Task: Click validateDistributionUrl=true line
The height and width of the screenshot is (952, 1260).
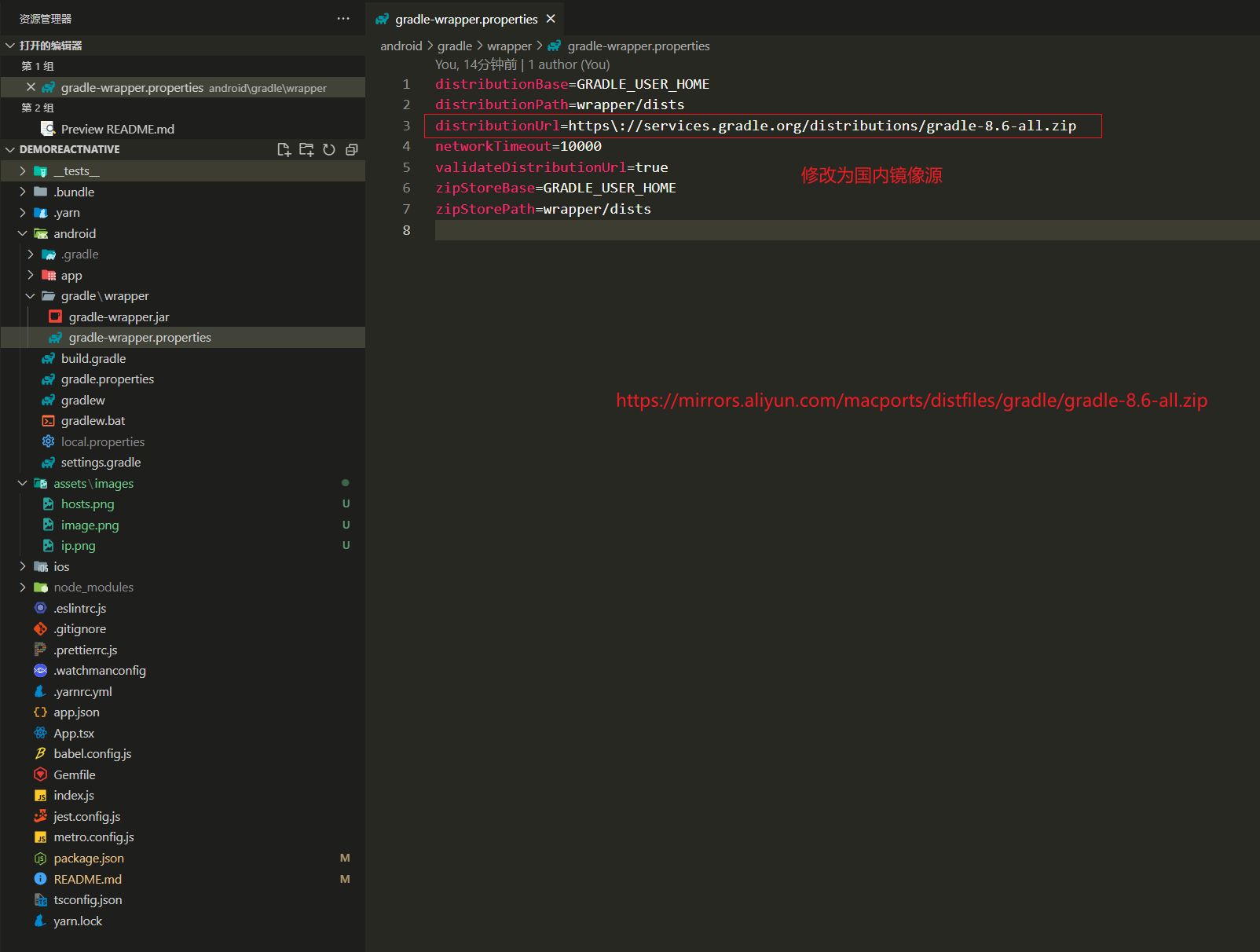Action: 551,167
